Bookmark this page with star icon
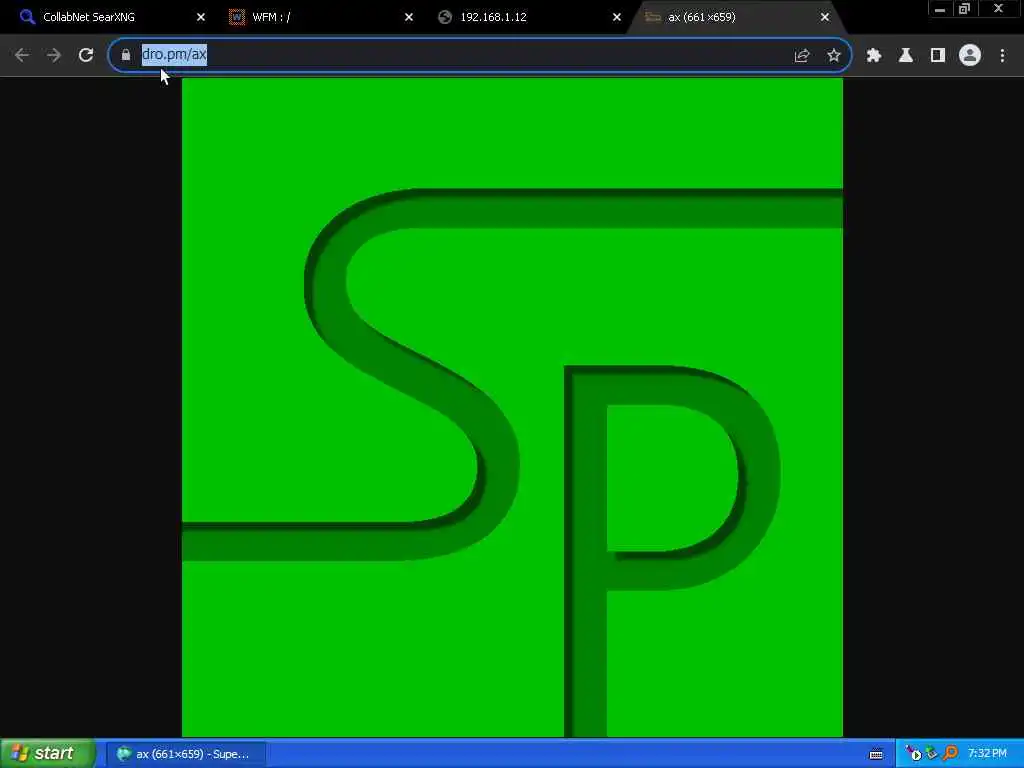Screen dimensions: 1024x768 tap(834, 56)
